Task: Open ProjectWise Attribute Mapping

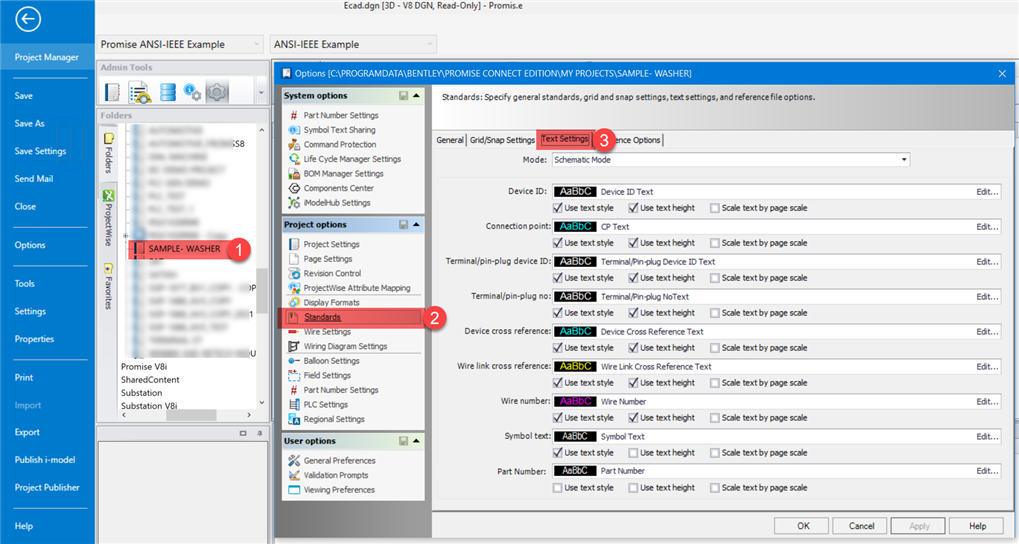Action: tap(357, 288)
